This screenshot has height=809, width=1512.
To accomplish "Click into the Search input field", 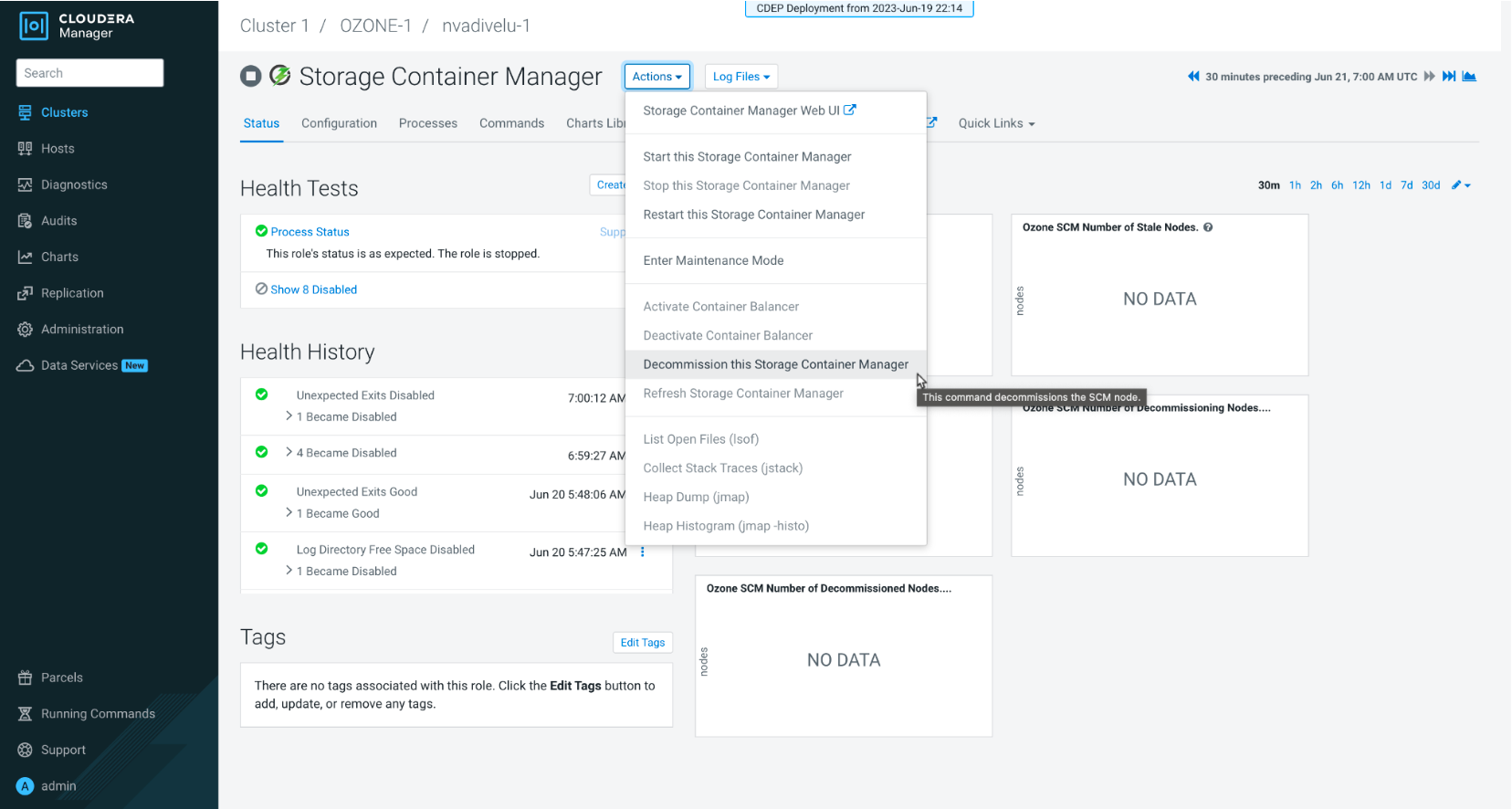I will [89, 73].
